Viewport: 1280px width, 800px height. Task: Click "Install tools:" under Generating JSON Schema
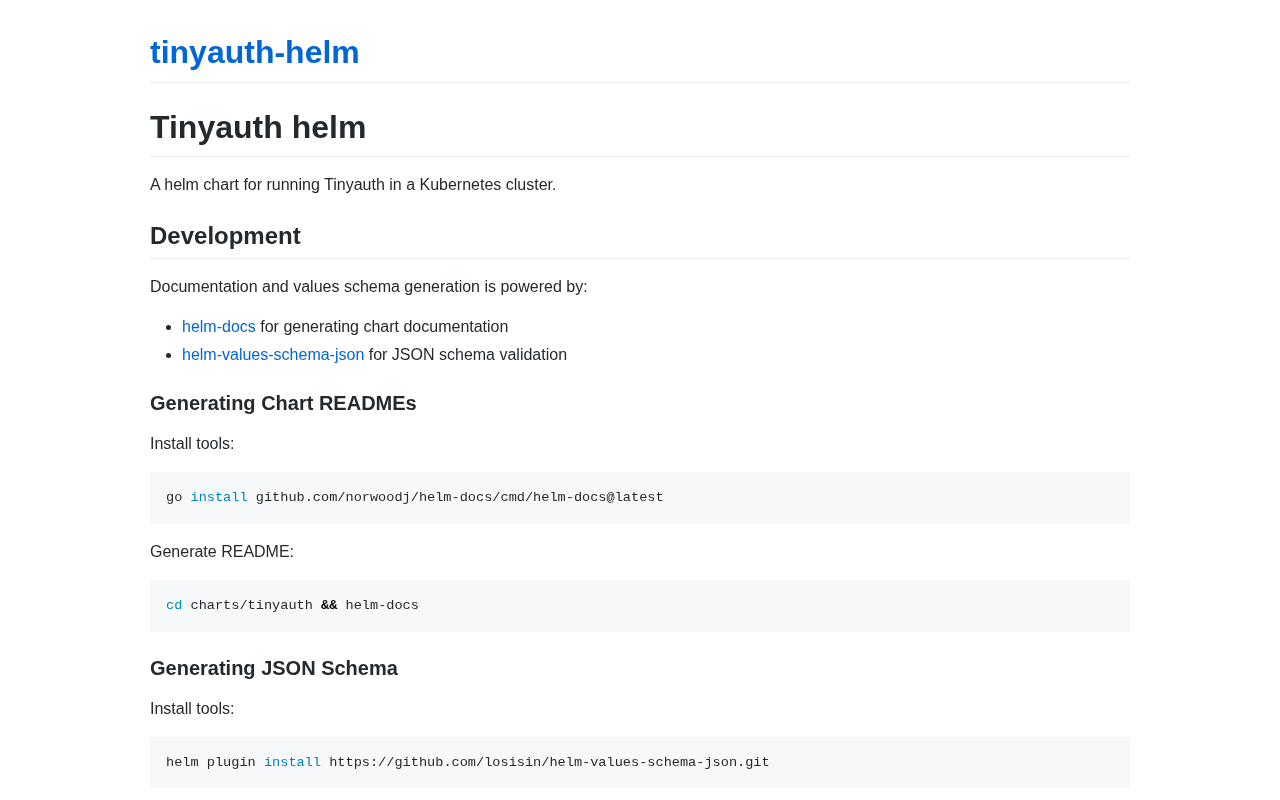click(x=192, y=709)
